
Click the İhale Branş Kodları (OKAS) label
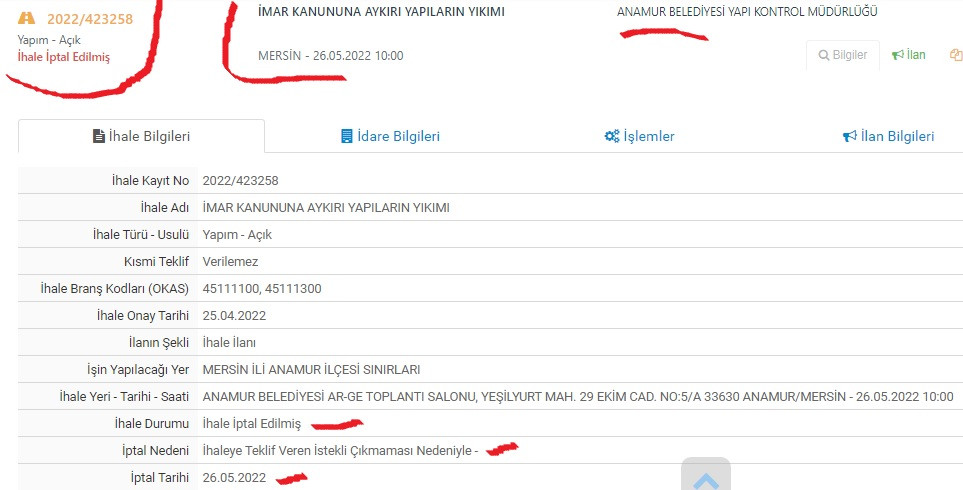pyautogui.click(x=115, y=289)
